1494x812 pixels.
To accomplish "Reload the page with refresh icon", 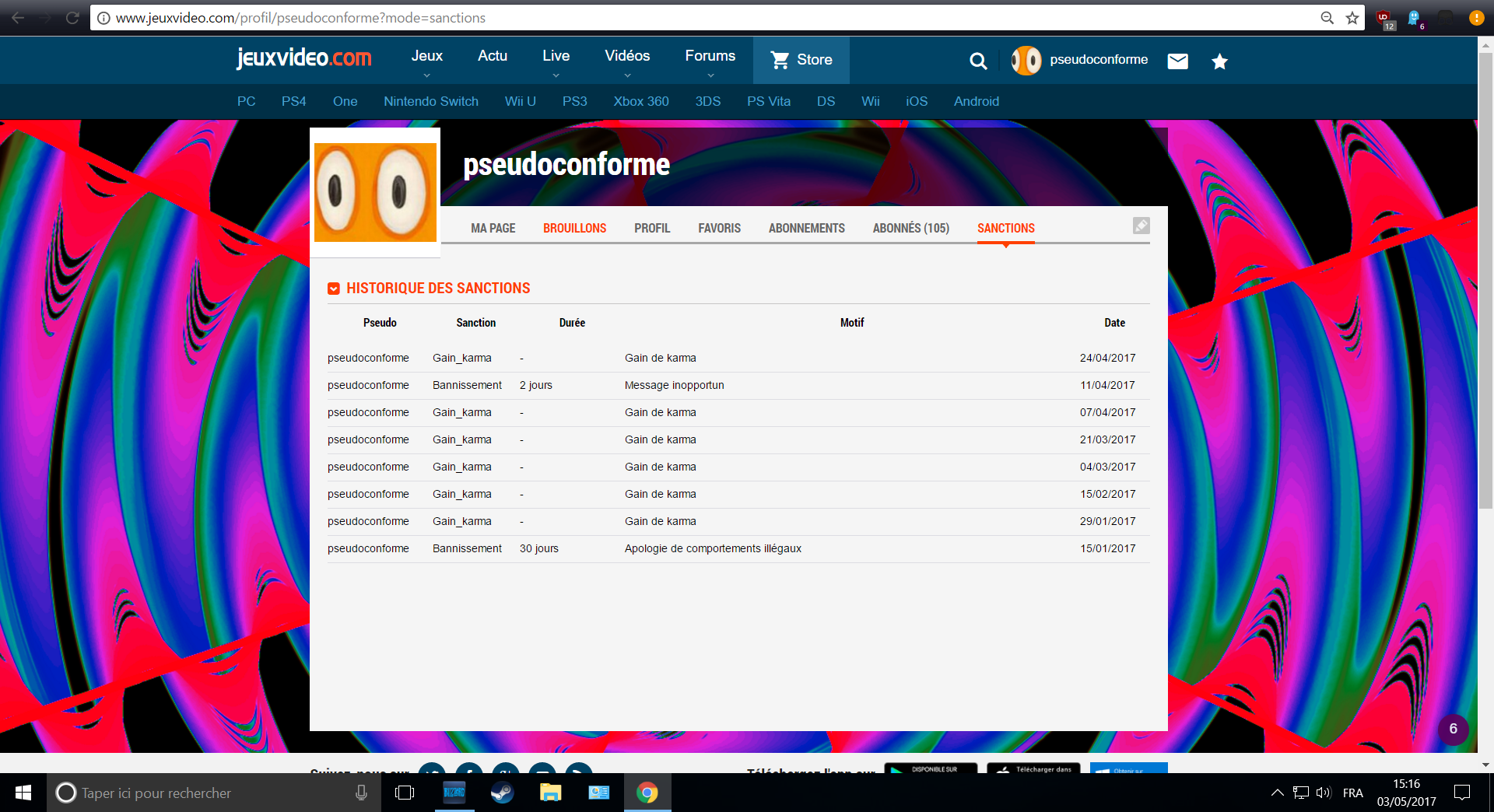I will [x=72, y=17].
